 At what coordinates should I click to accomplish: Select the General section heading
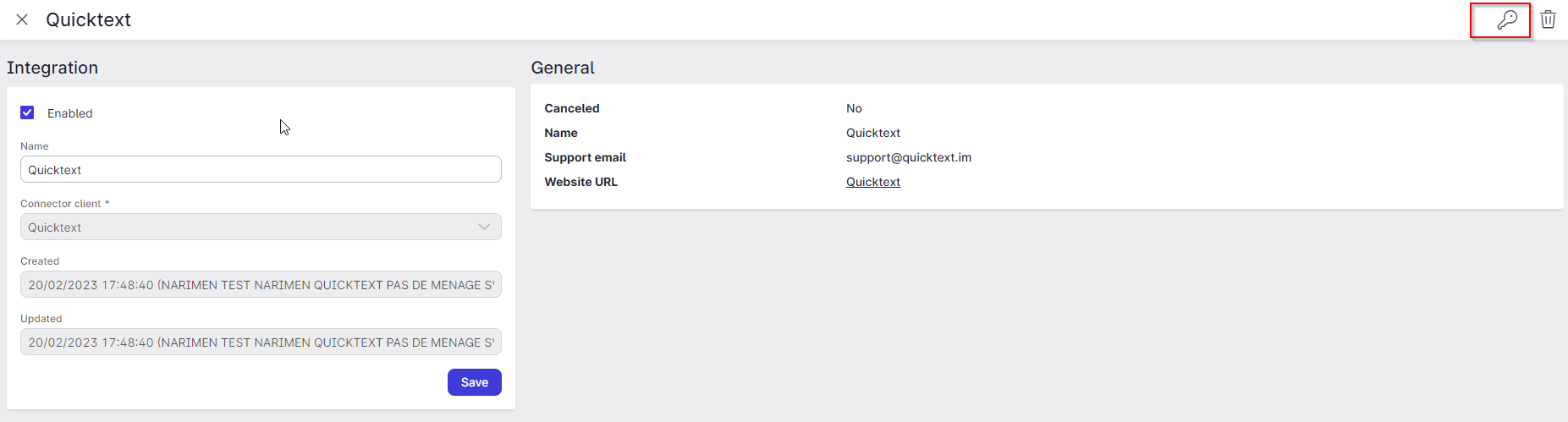tap(563, 68)
